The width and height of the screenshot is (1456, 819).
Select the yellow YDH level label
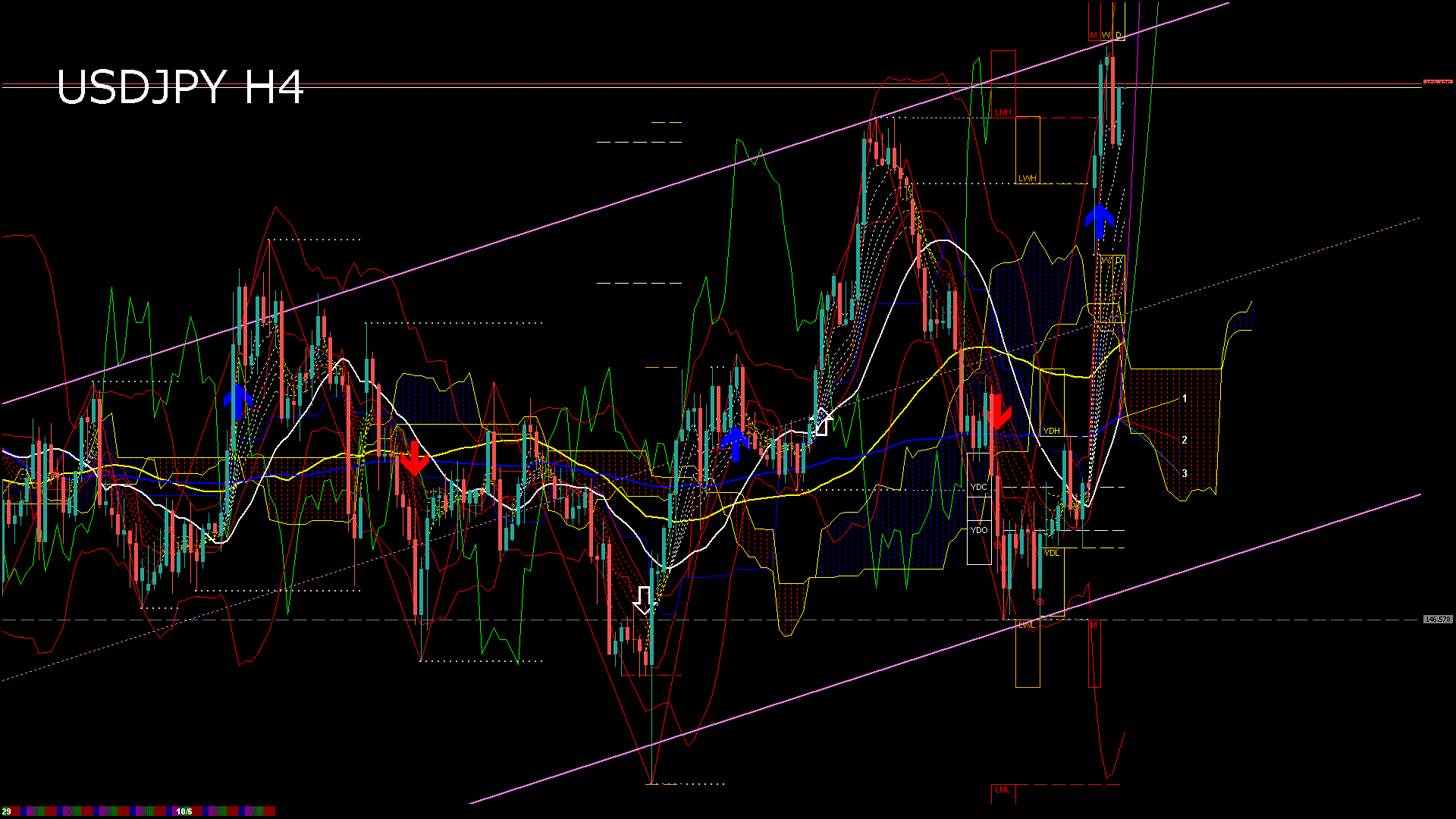point(1051,431)
